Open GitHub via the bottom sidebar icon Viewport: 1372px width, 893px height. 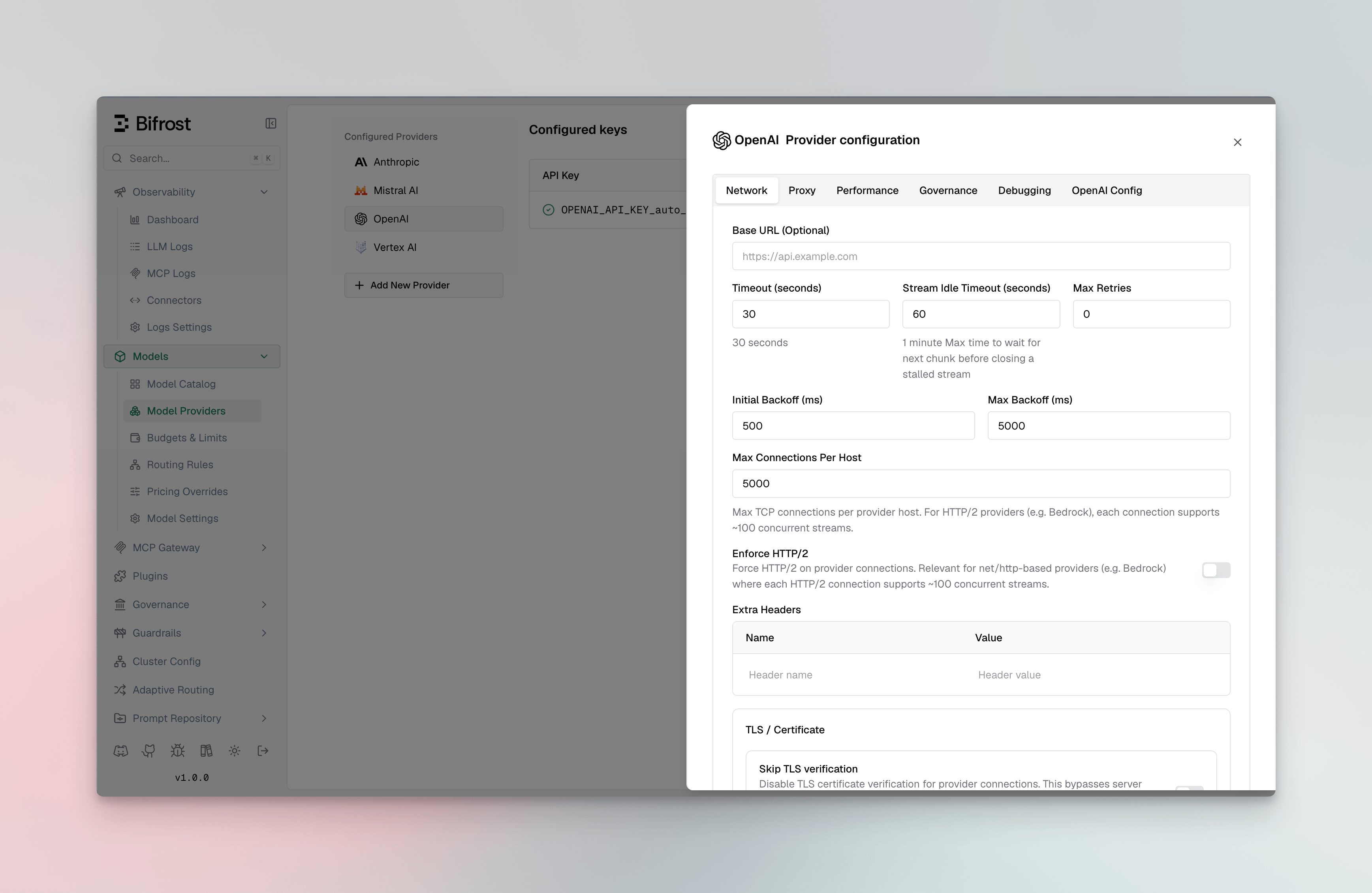pyautogui.click(x=149, y=751)
